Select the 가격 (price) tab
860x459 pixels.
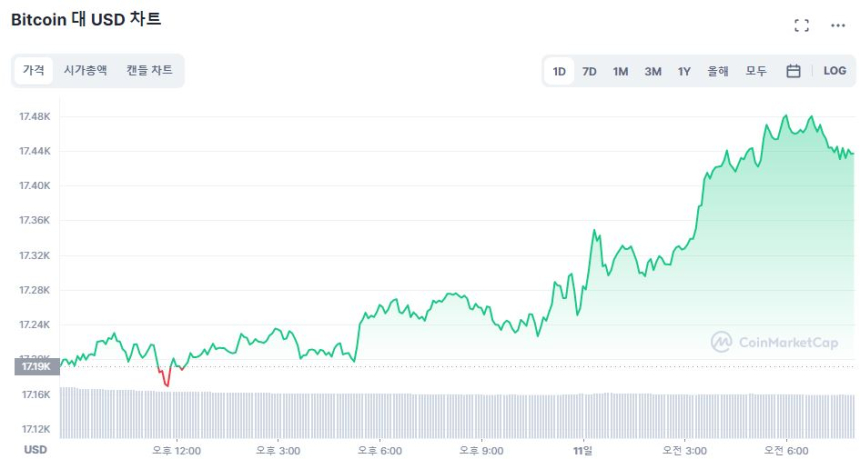[34, 71]
